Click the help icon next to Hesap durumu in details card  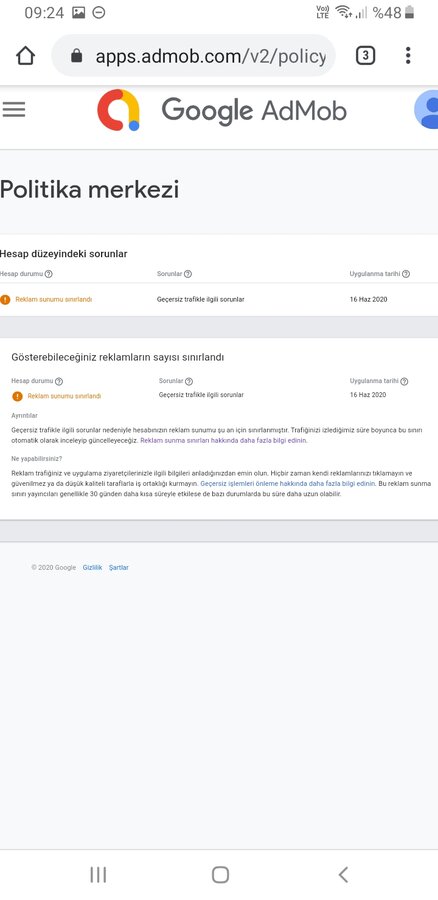click(59, 381)
